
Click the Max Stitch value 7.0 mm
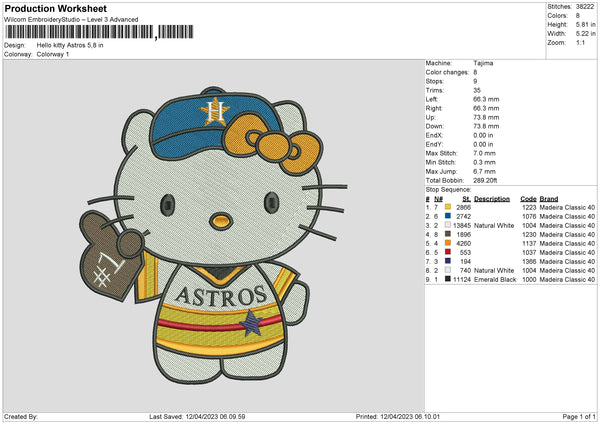pyautogui.click(x=484, y=153)
